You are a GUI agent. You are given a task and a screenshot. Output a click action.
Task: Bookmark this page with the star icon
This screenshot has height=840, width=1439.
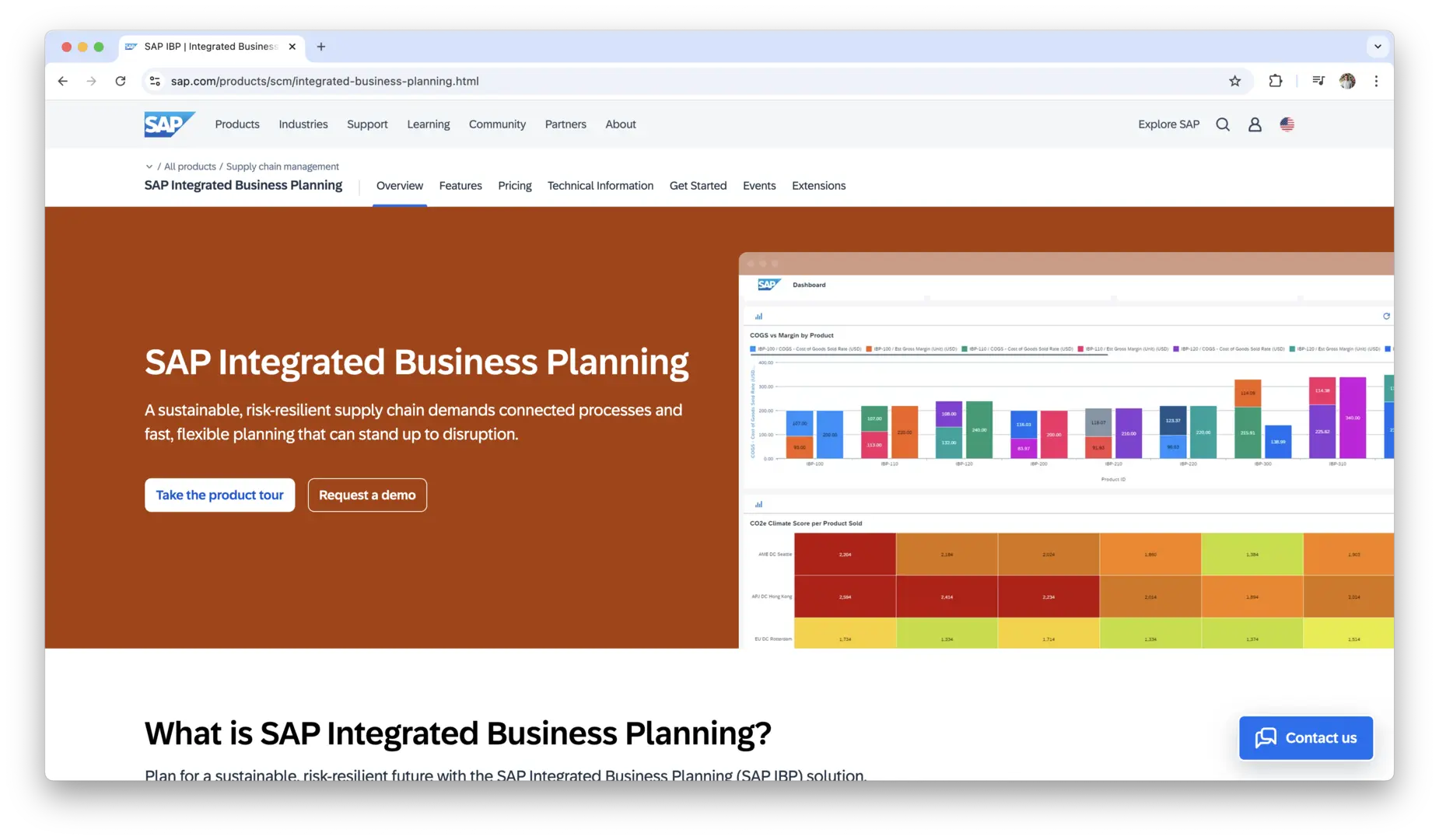1234,81
